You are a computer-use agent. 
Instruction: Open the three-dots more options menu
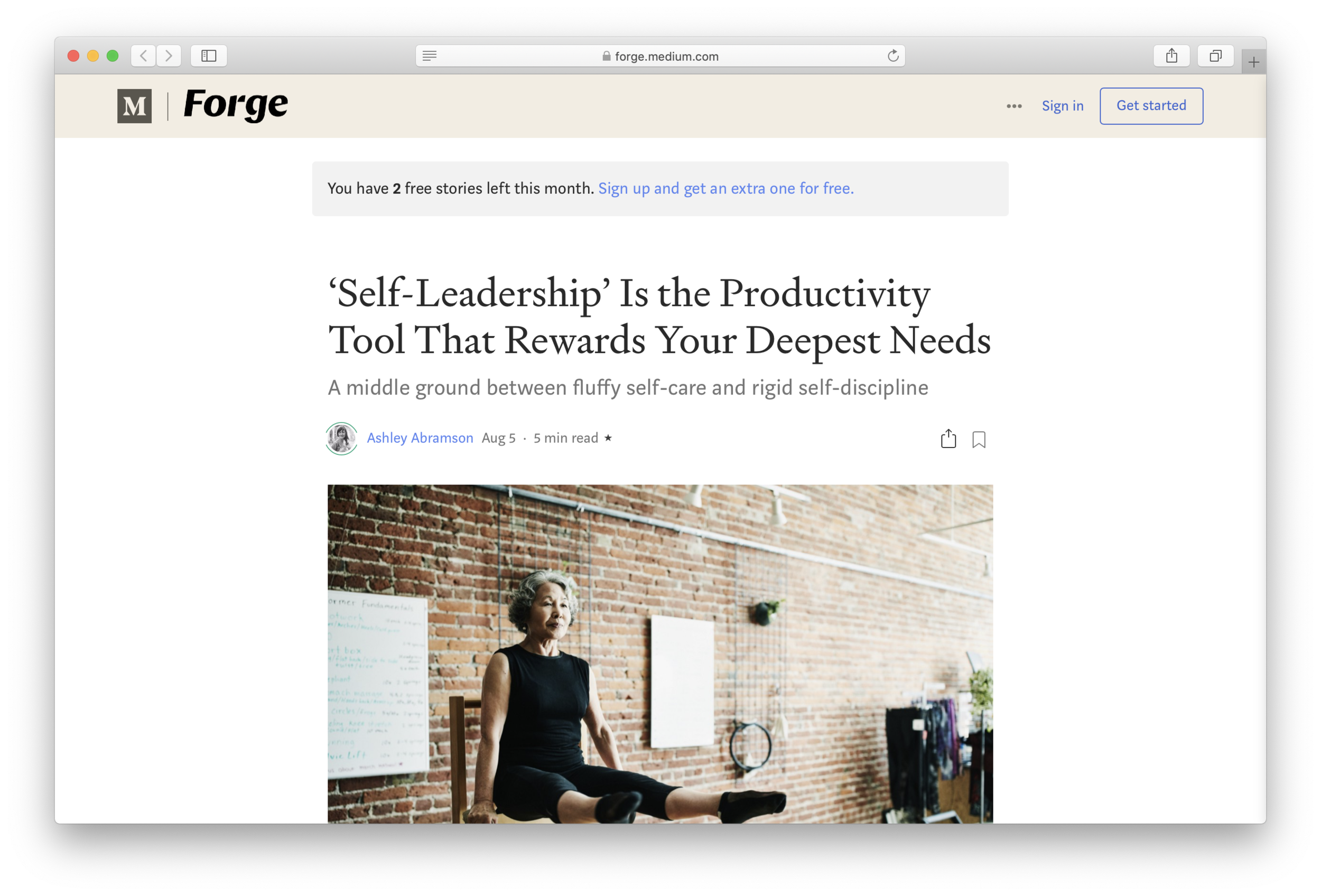pos(1014,106)
